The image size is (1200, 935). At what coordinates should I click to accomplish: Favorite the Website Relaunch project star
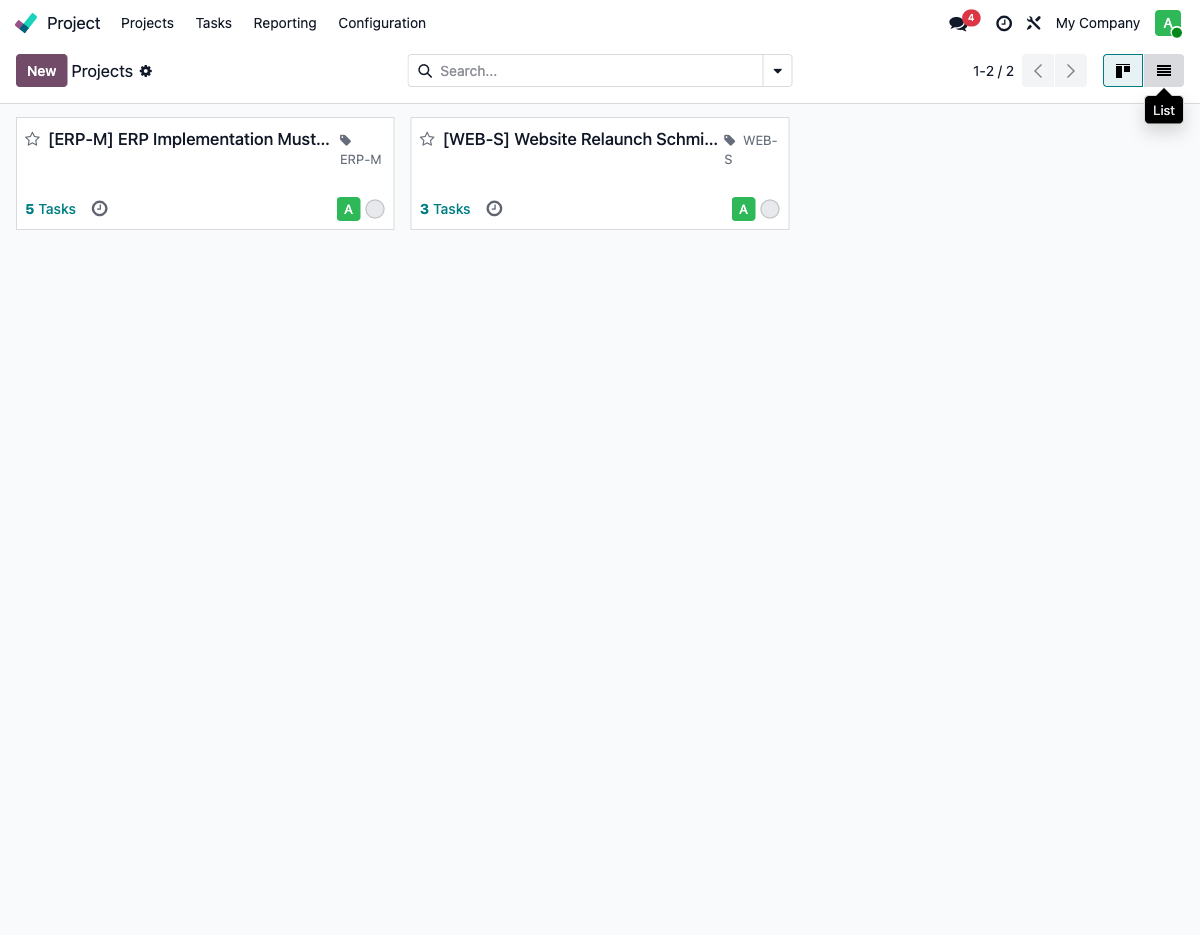pos(427,139)
